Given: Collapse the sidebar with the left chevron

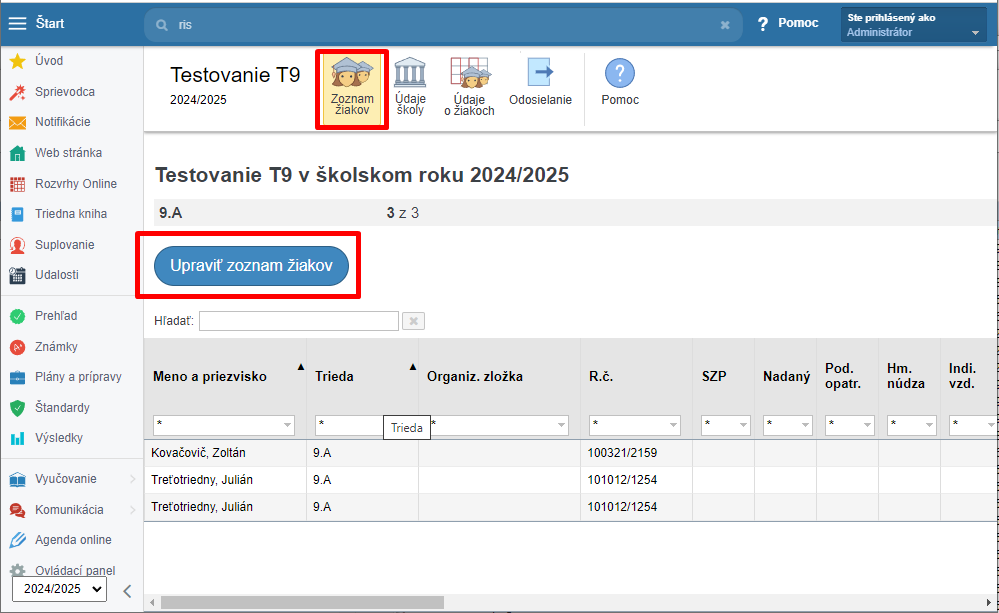Looking at the screenshot, I should pos(127,591).
